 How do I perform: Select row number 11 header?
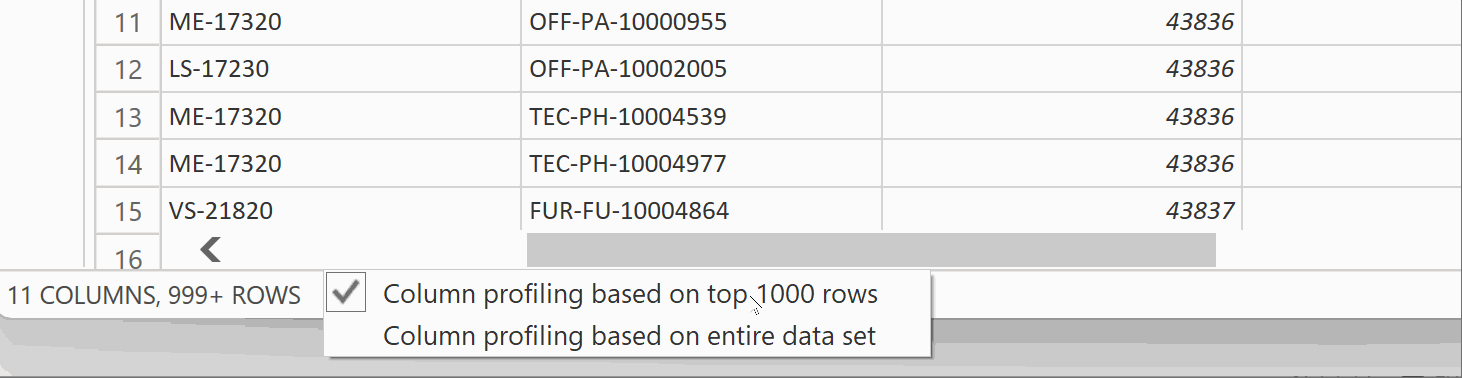[128, 22]
